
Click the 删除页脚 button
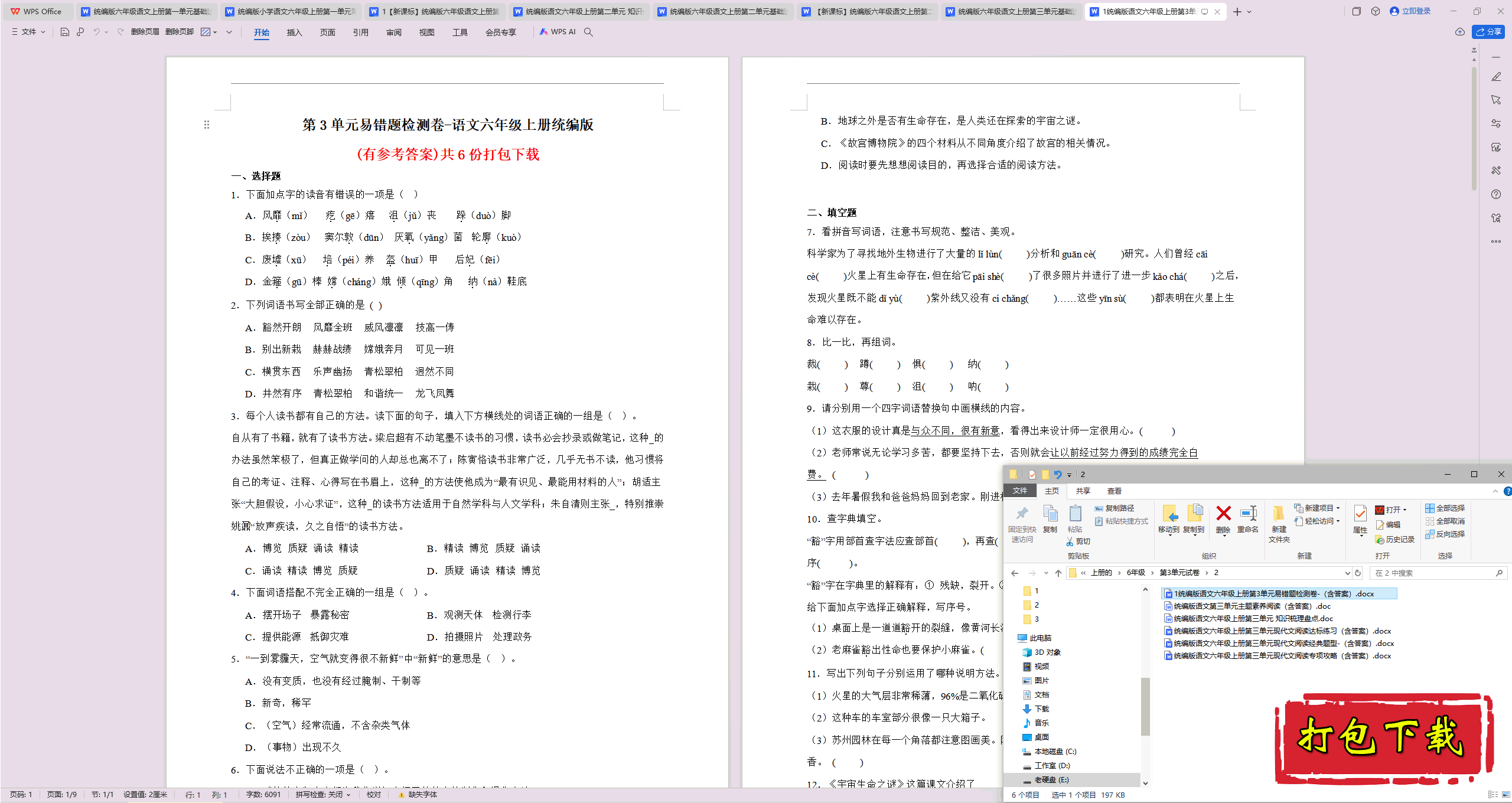(x=180, y=32)
